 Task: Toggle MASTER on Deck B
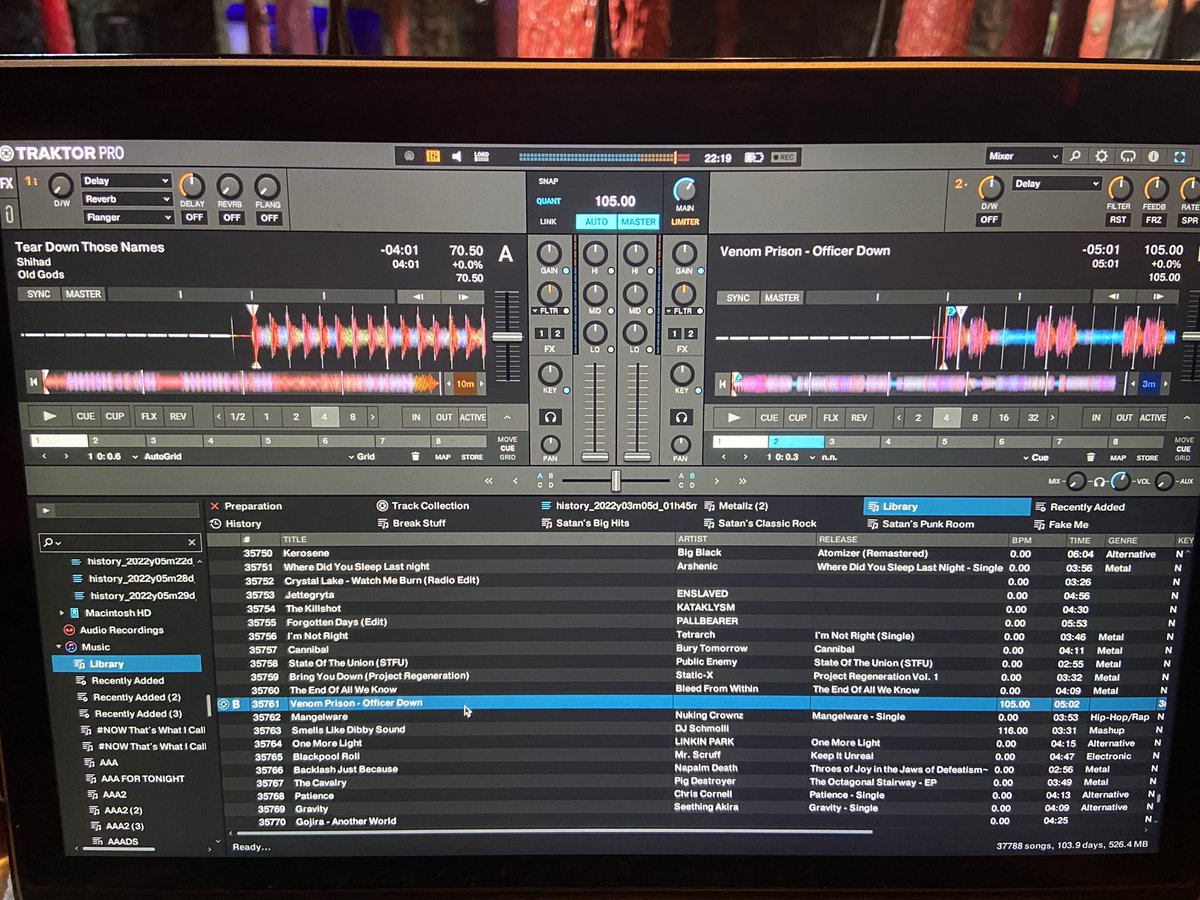(781, 297)
